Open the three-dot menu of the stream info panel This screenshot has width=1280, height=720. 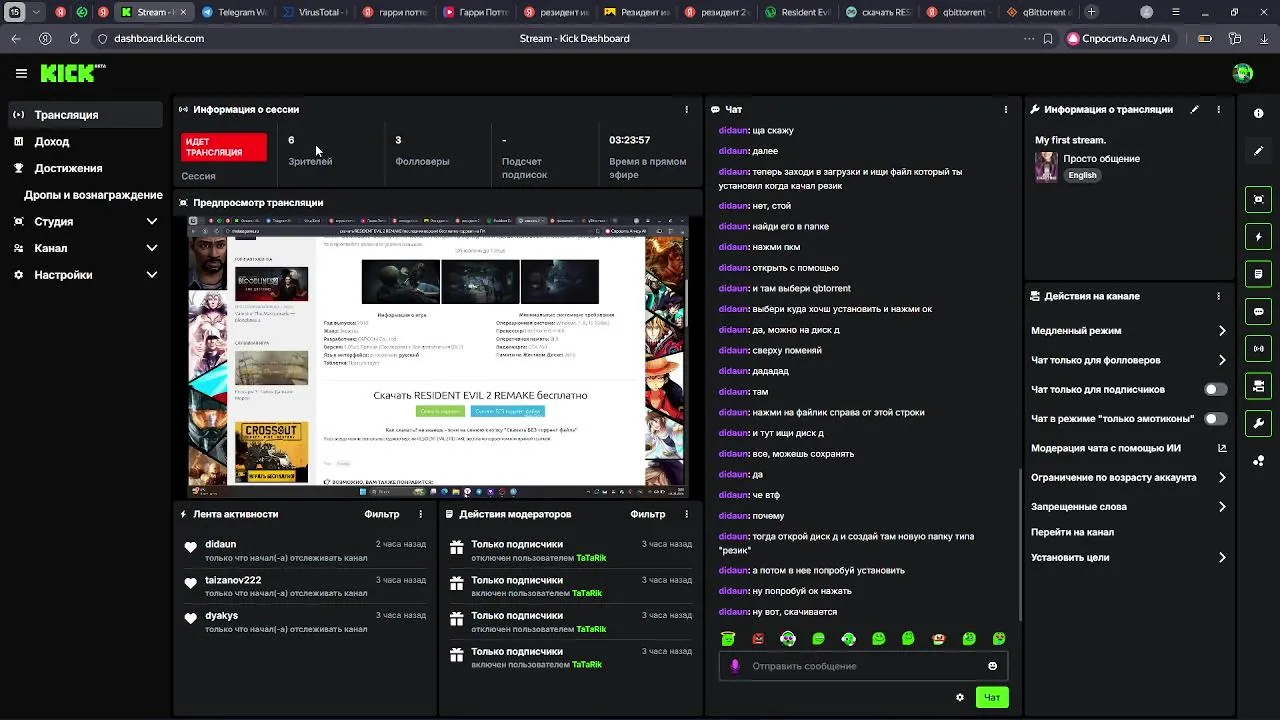click(x=1218, y=109)
